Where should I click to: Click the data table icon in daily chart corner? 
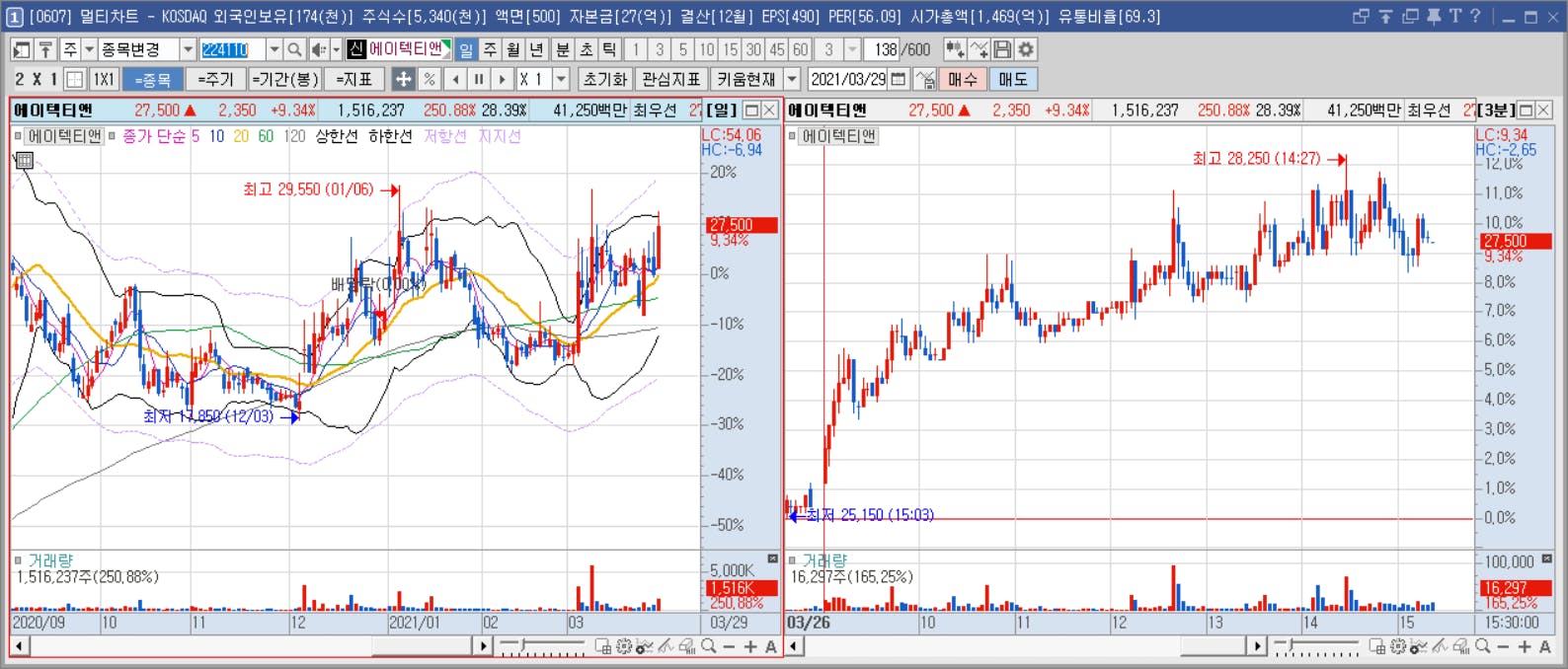(25, 160)
